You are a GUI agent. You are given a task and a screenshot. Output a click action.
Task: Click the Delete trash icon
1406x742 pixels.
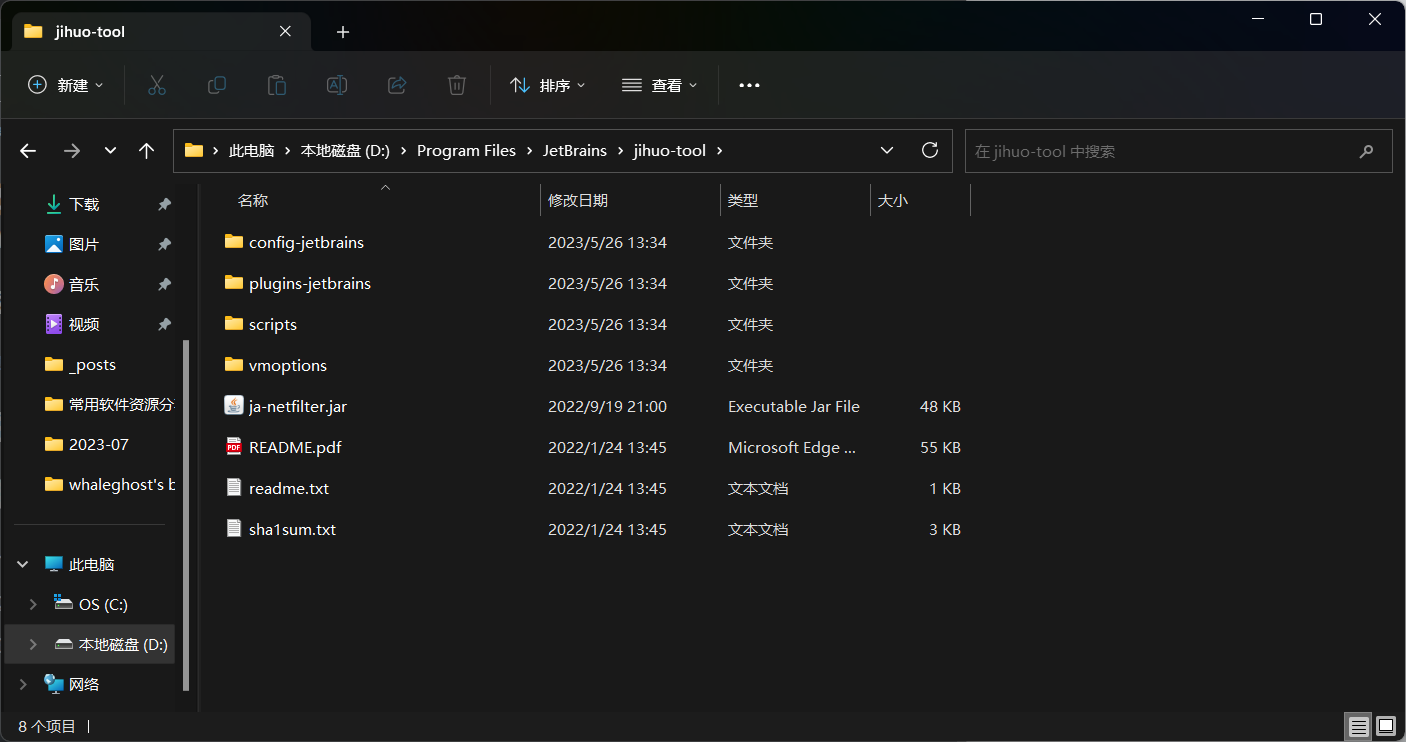[x=457, y=85]
